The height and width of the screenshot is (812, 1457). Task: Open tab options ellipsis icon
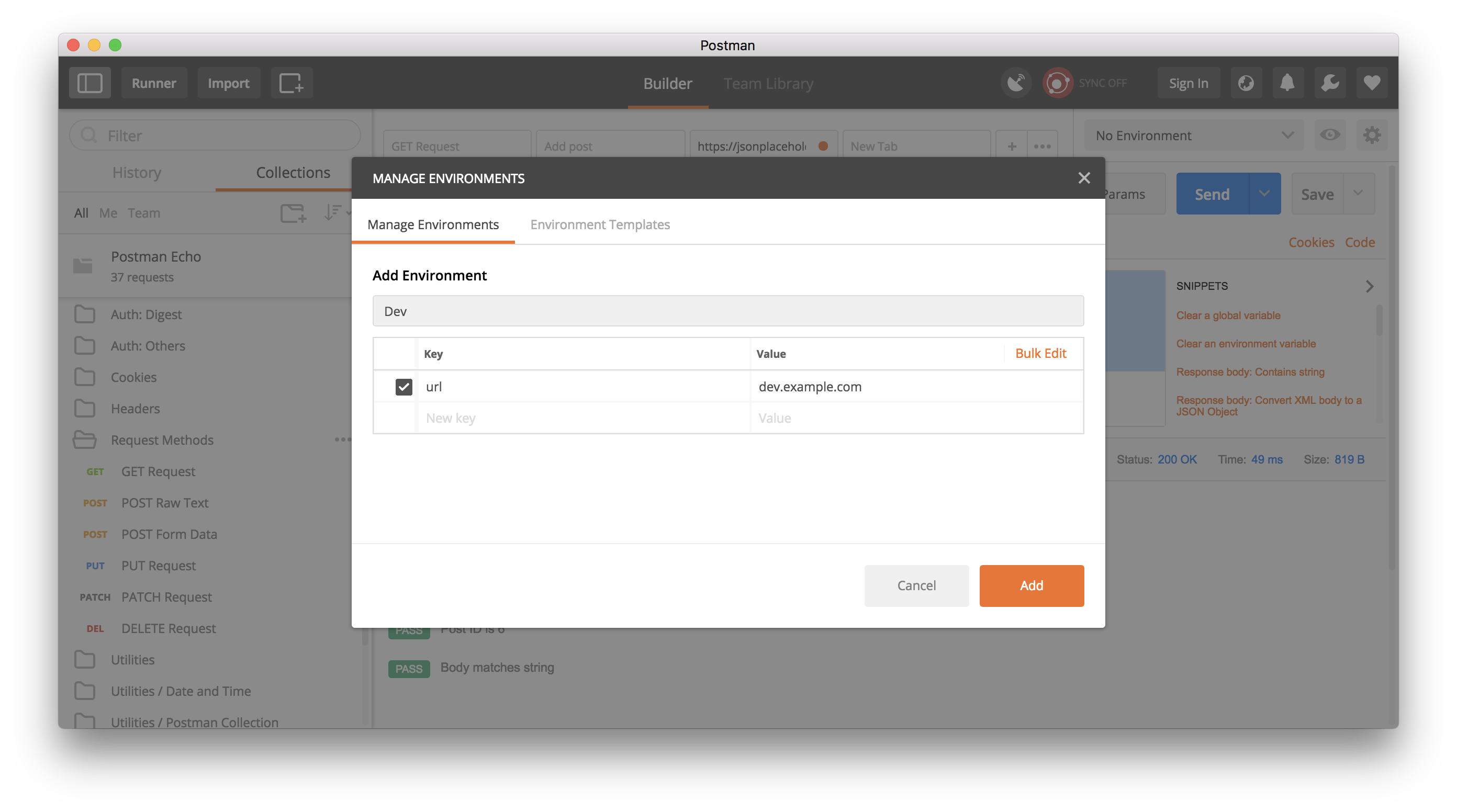pos(1042,146)
